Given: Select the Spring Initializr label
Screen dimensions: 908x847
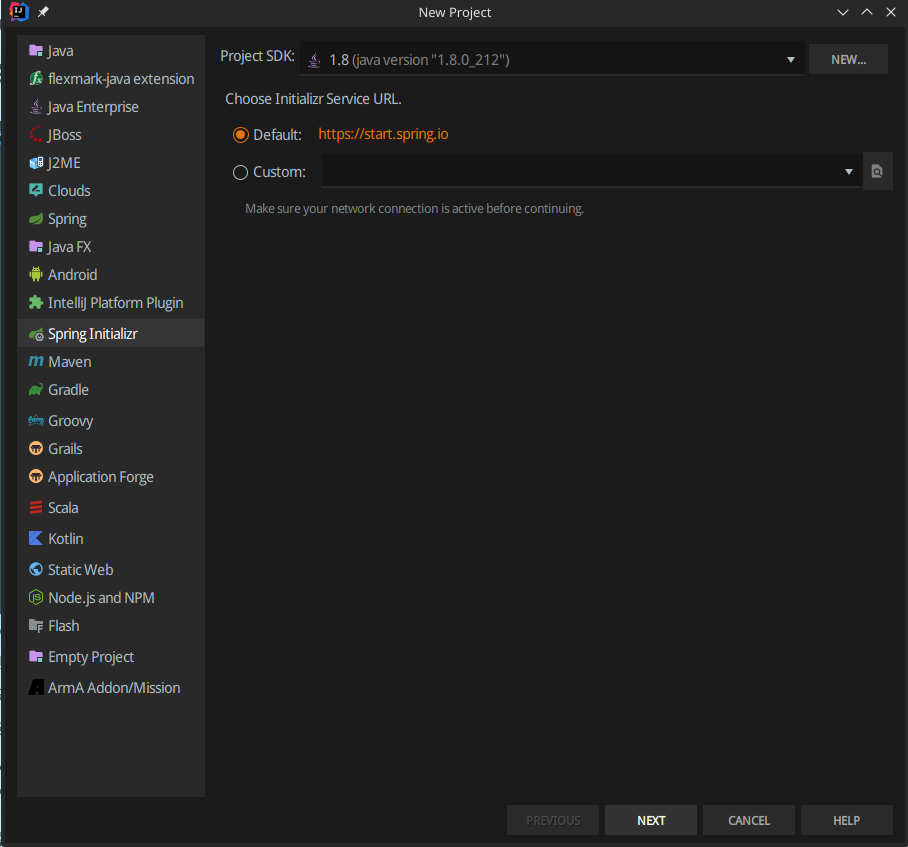Looking at the screenshot, I should 93,334.
